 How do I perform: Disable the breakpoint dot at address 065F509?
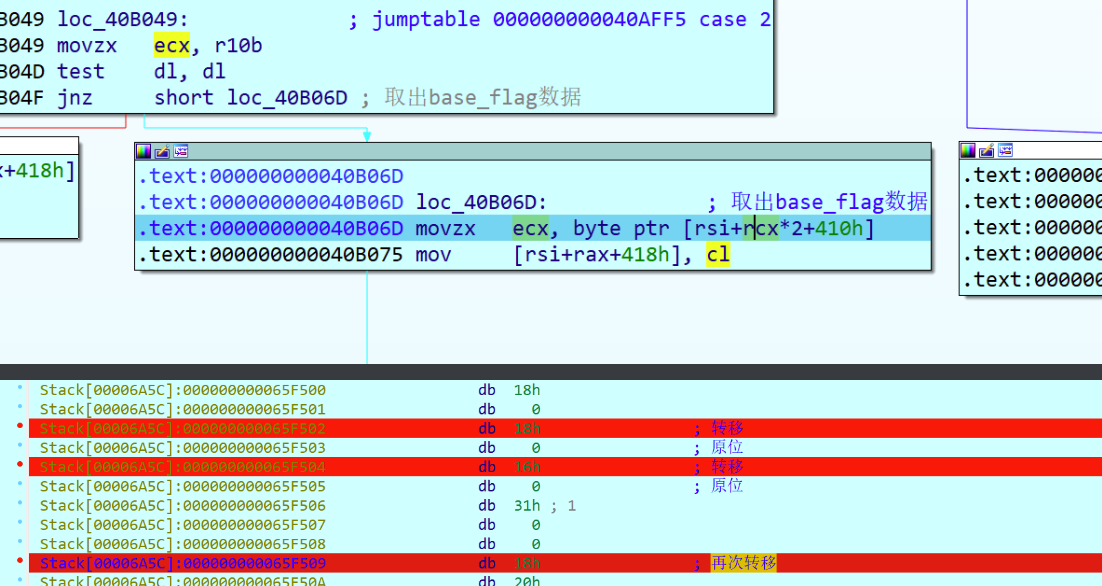click(21, 563)
